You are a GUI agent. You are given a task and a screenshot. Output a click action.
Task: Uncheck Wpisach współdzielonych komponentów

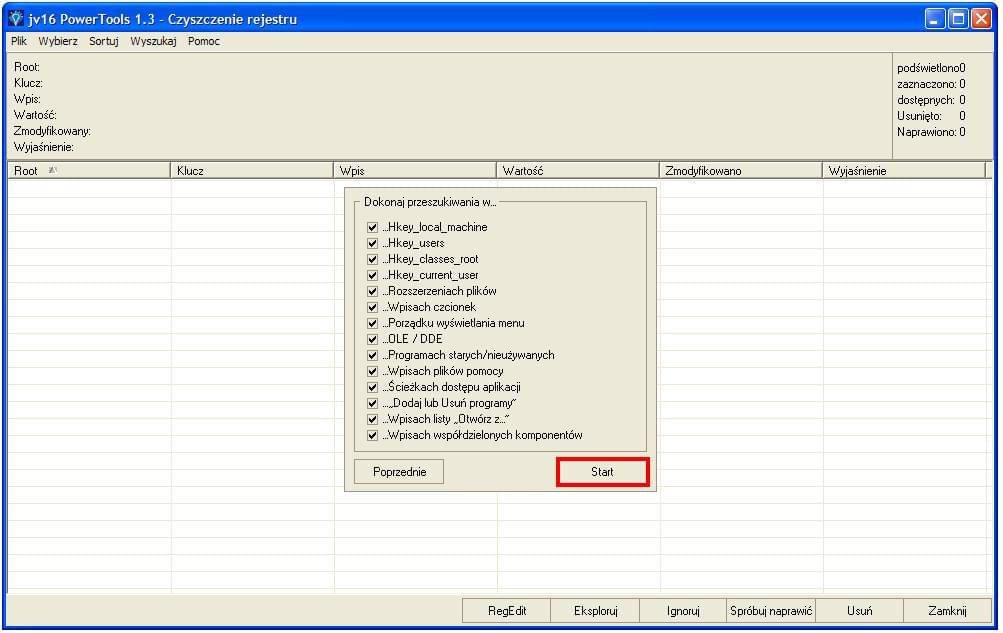[373, 435]
